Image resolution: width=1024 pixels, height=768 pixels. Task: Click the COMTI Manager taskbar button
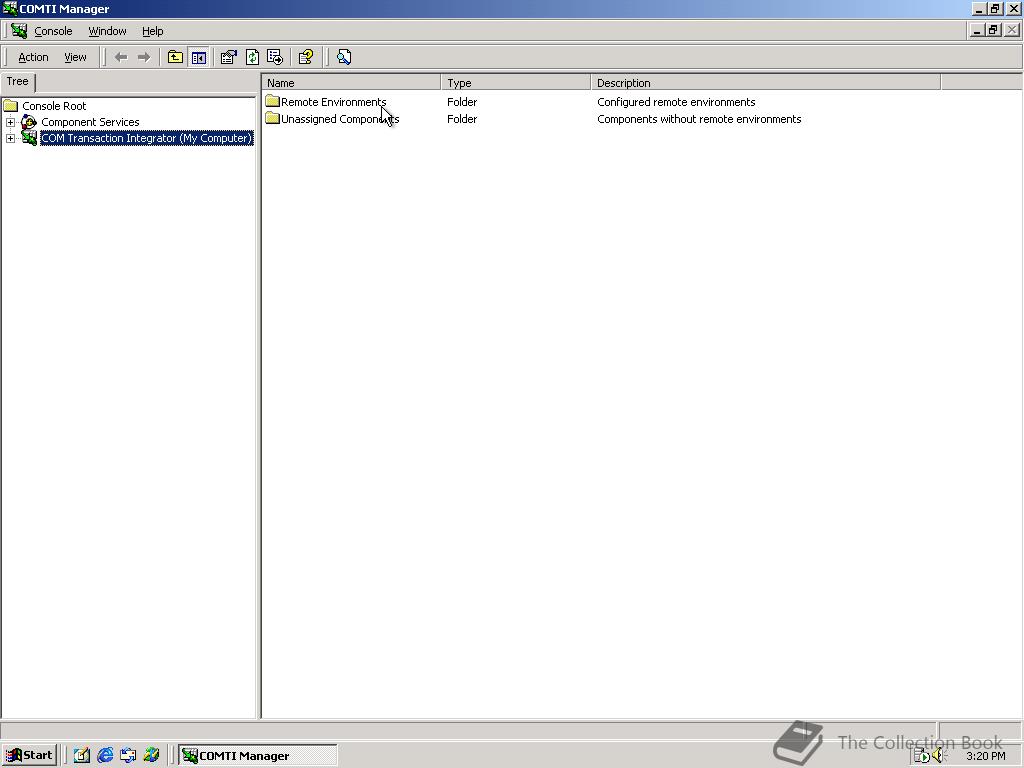(x=258, y=756)
